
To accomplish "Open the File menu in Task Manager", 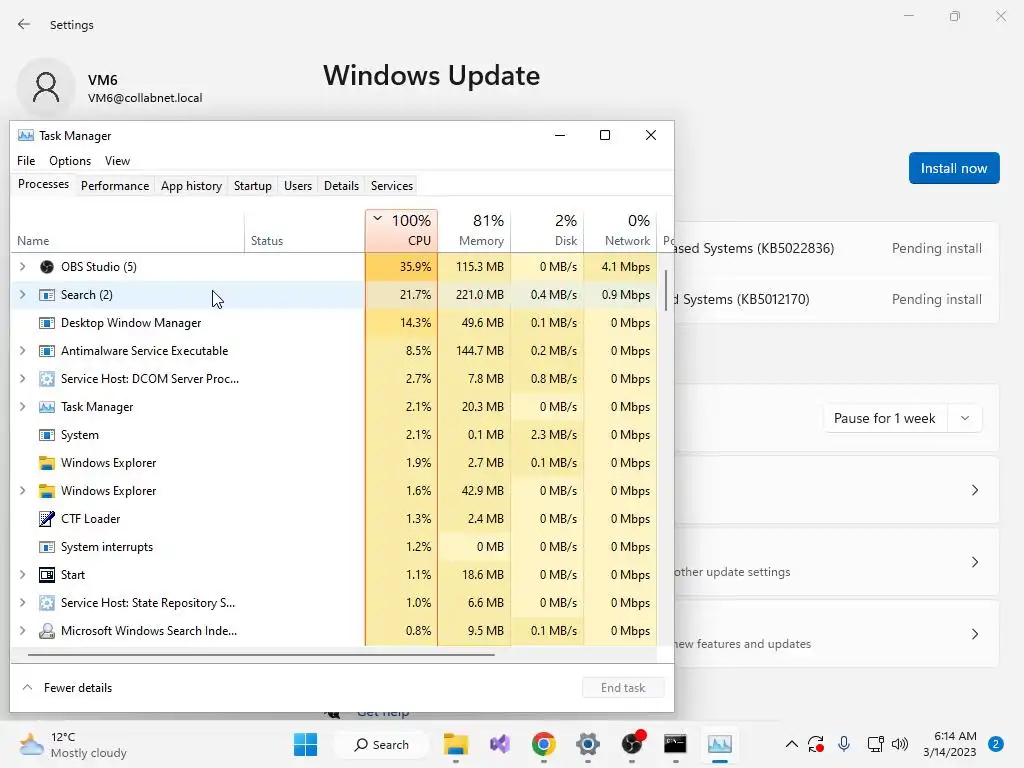I will 26,161.
